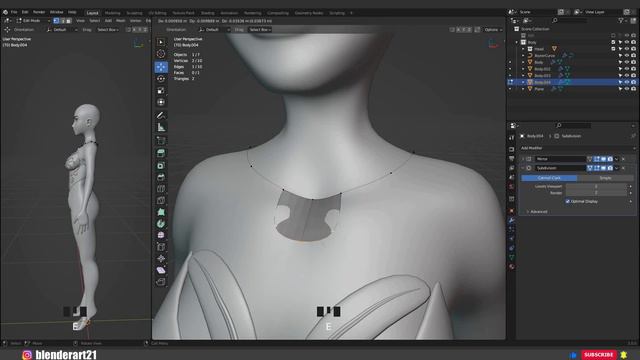Expand the Head collection row
Image resolution: width=640 pixels, height=360 pixels.
(523, 49)
